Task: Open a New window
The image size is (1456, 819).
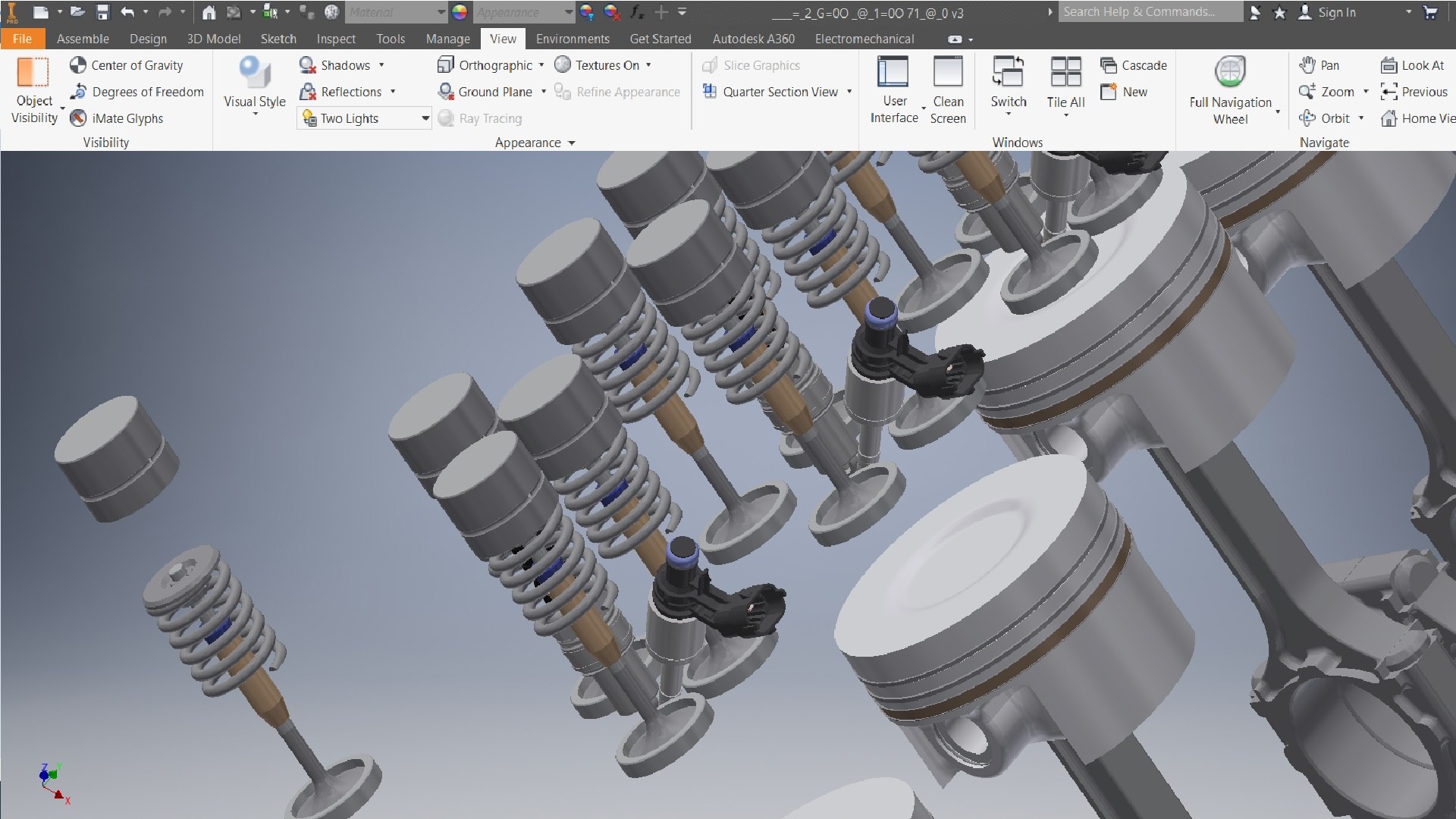Action: (1124, 92)
